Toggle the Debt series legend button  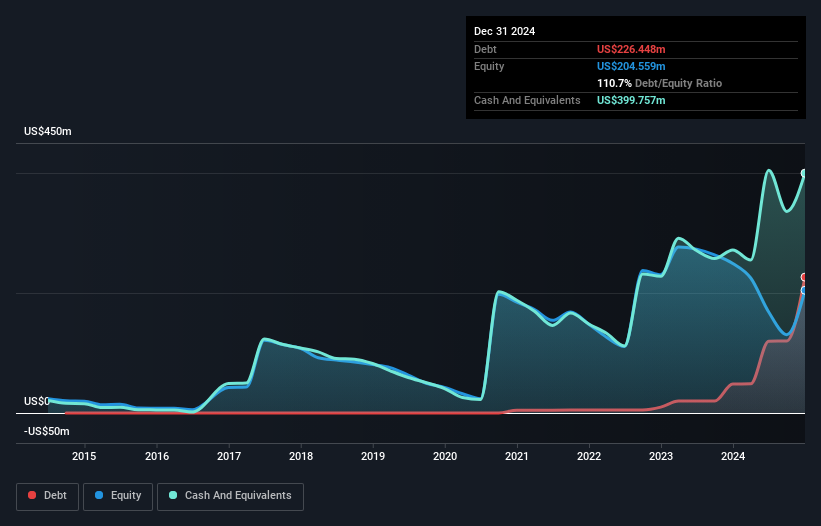48,496
